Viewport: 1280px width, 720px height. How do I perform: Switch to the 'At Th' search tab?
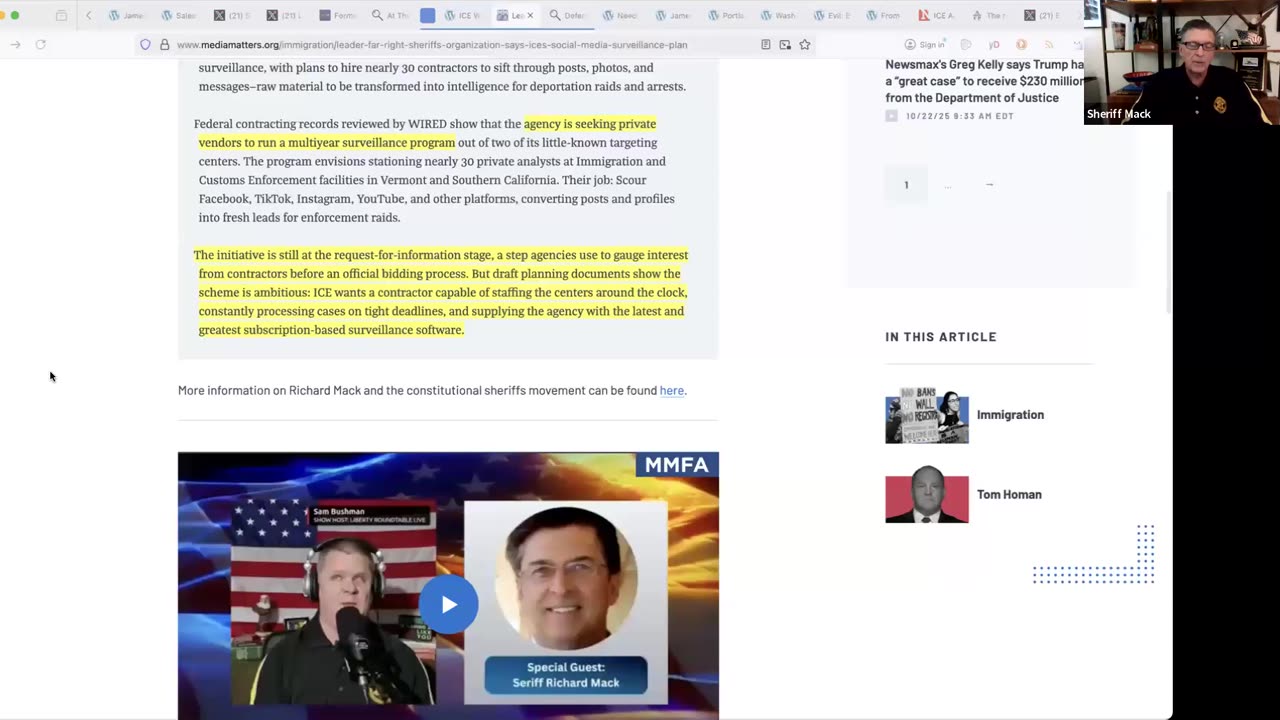390,15
